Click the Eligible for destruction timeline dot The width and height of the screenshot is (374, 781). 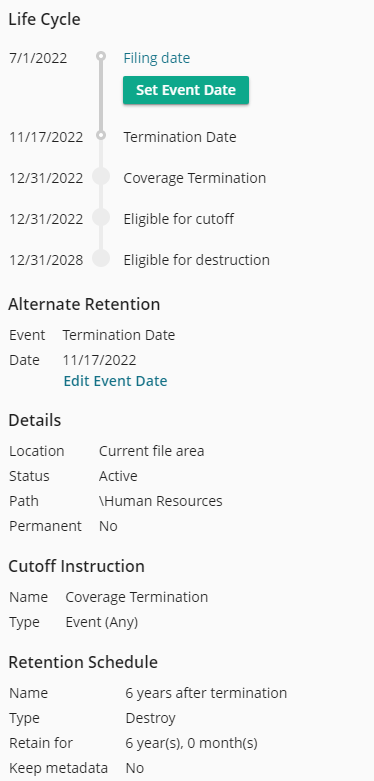click(101, 258)
